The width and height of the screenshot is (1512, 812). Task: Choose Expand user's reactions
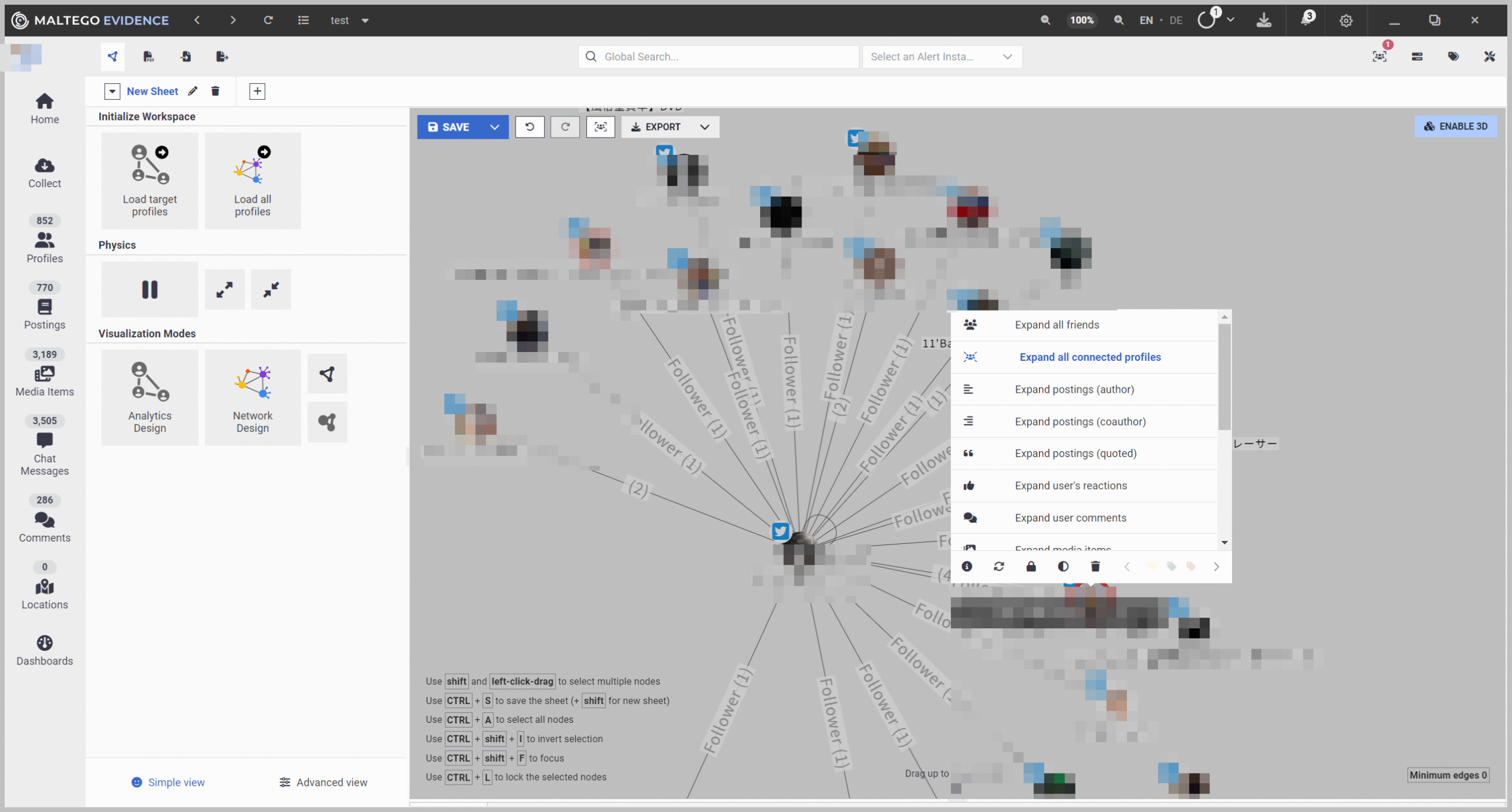click(1084, 485)
